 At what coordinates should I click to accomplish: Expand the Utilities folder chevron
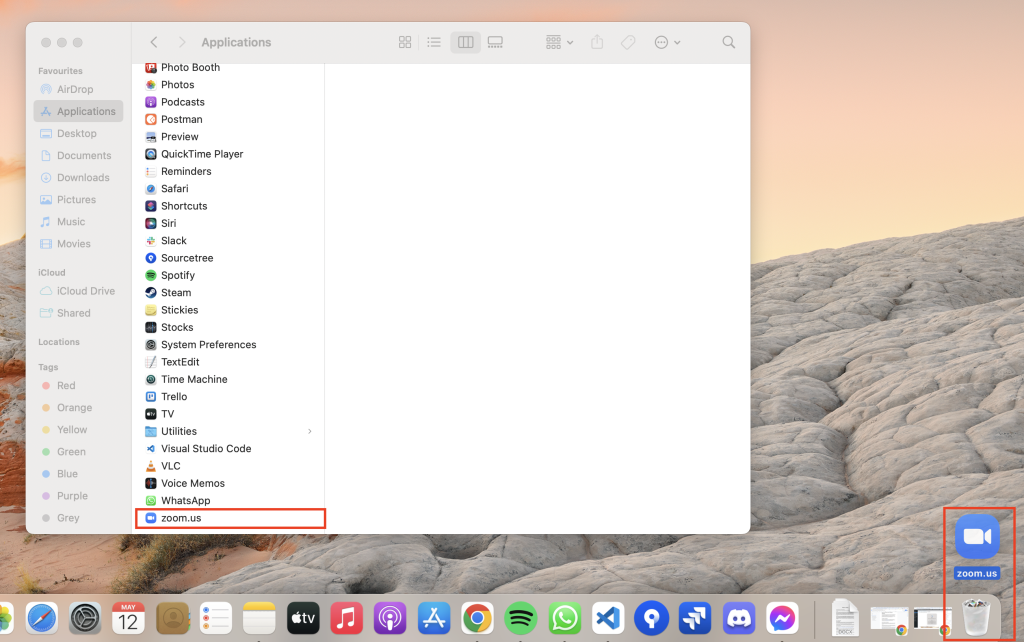click(310, 431)
